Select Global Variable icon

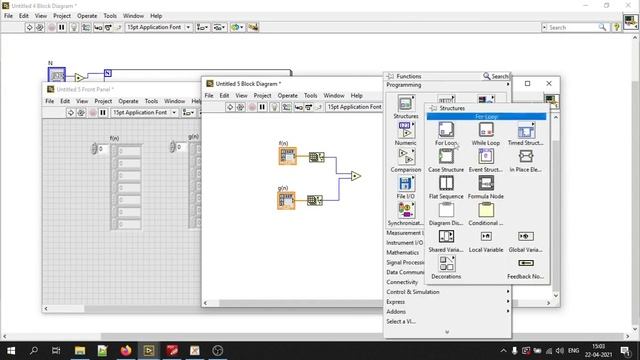[x=526, y=236]
